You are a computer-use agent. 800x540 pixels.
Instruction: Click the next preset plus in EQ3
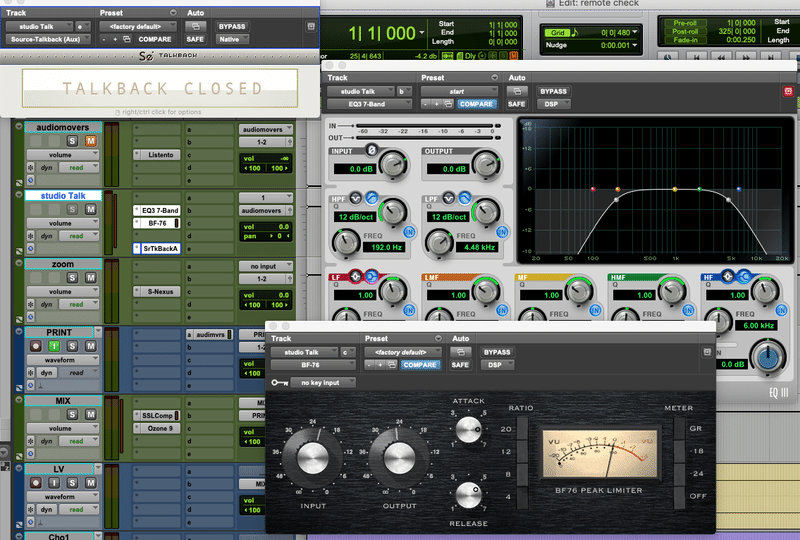click(x=436, y=104)
